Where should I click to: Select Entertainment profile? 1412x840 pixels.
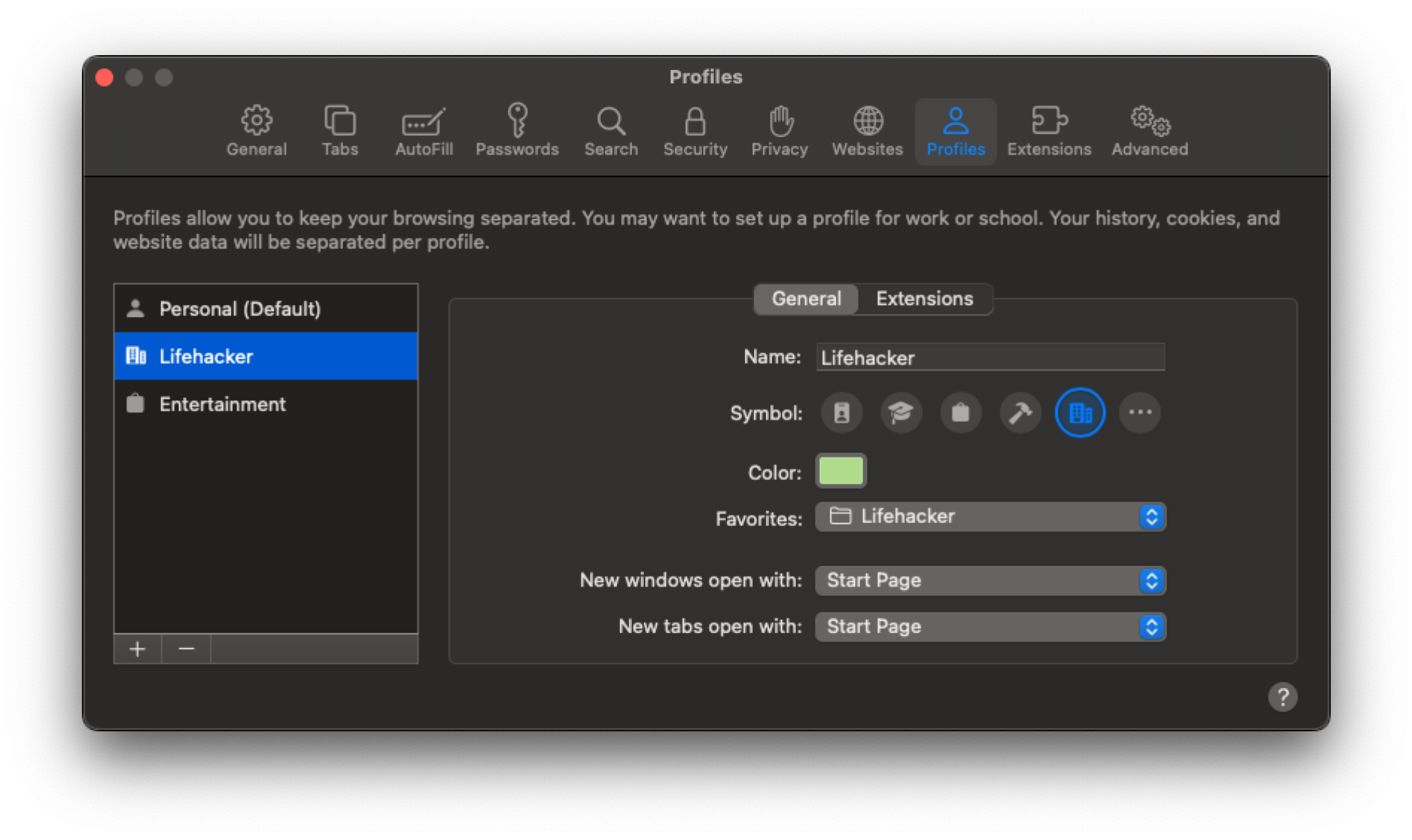(x=222, y=404)
